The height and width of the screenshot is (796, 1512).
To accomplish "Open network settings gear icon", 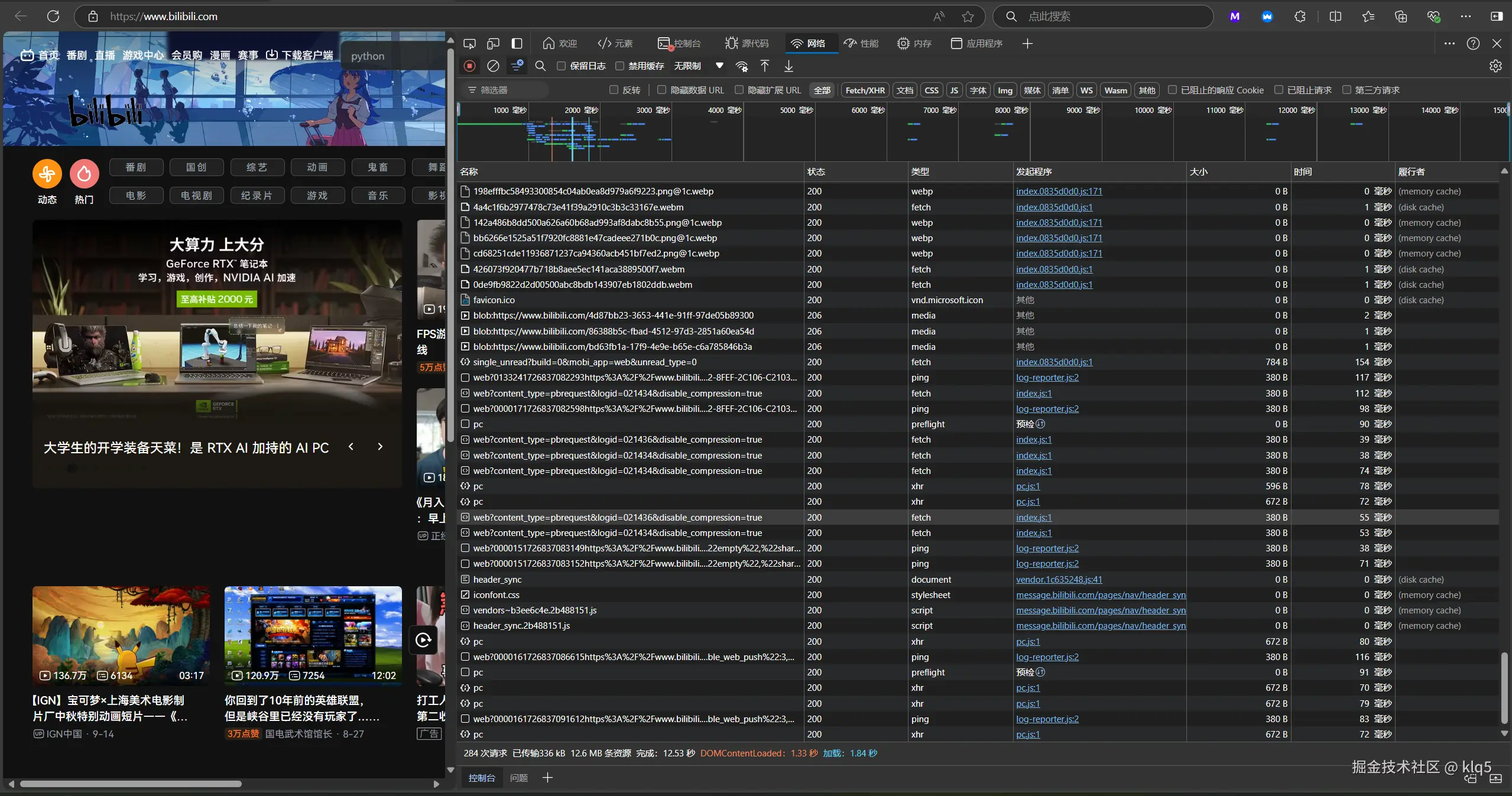I will tap(1495, 66).
